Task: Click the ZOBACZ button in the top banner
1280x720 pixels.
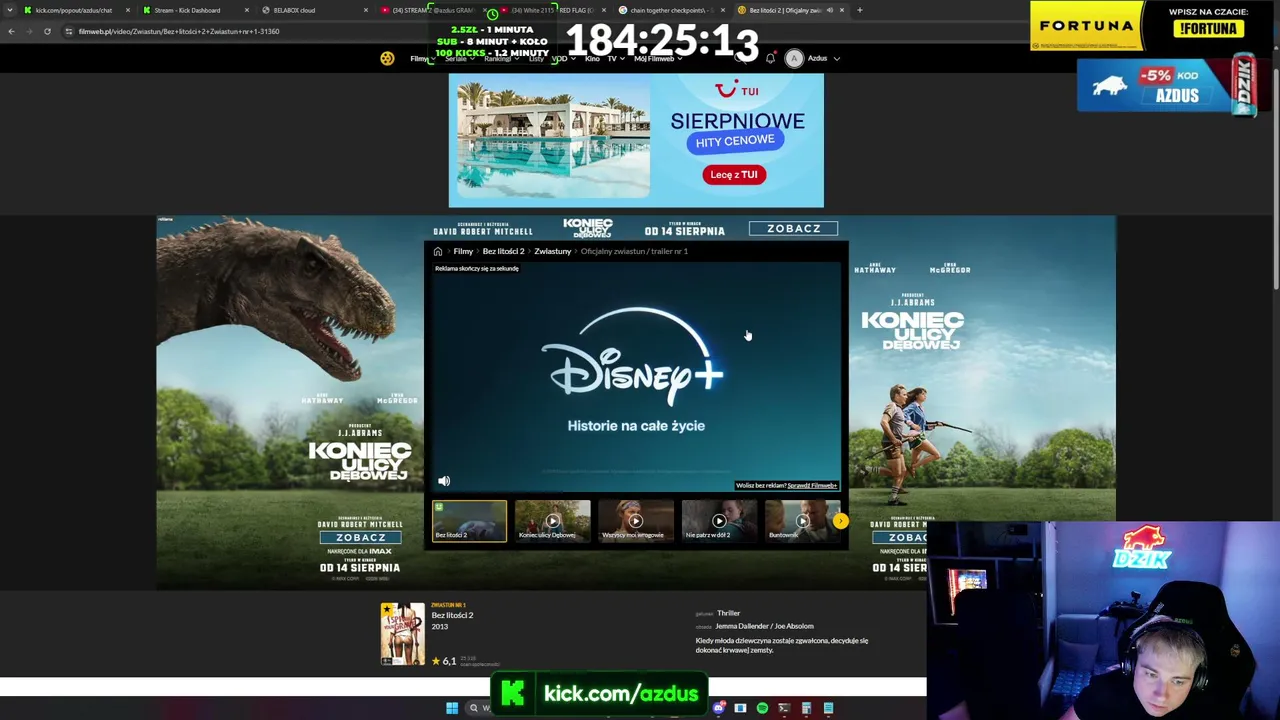Action: (794, 228)
